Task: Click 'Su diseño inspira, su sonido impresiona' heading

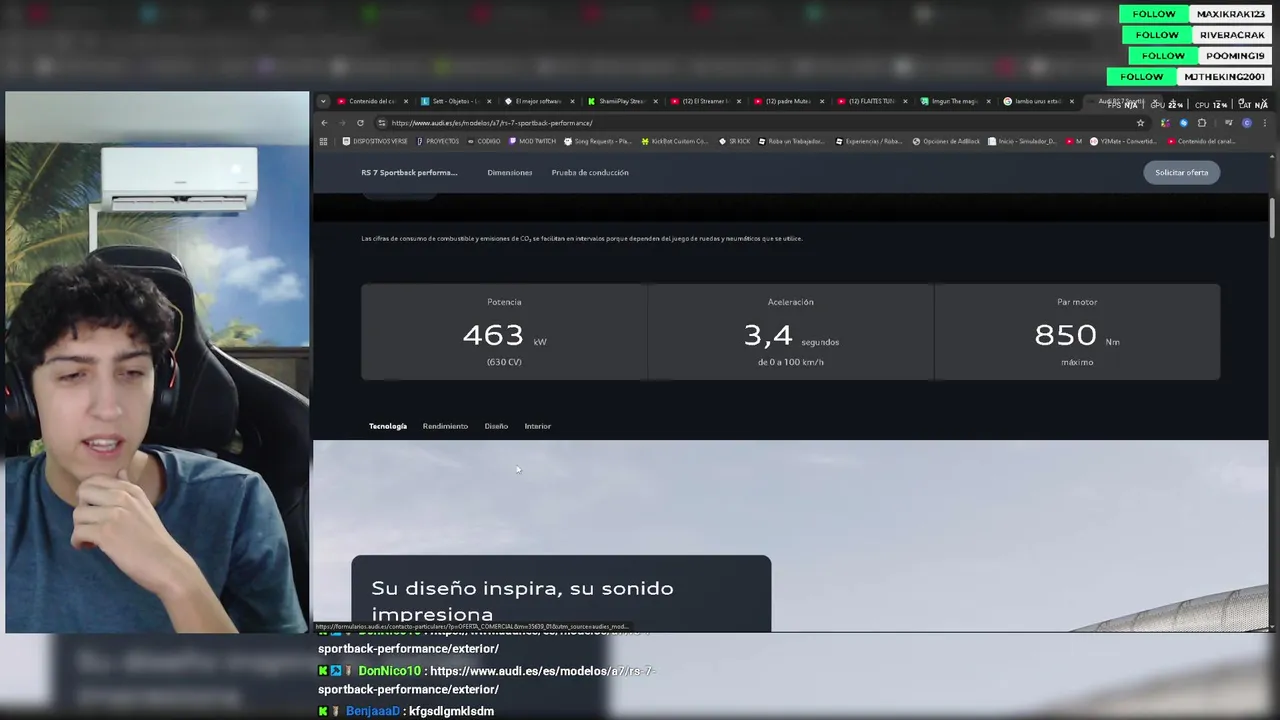Action: tap(522, 600)
